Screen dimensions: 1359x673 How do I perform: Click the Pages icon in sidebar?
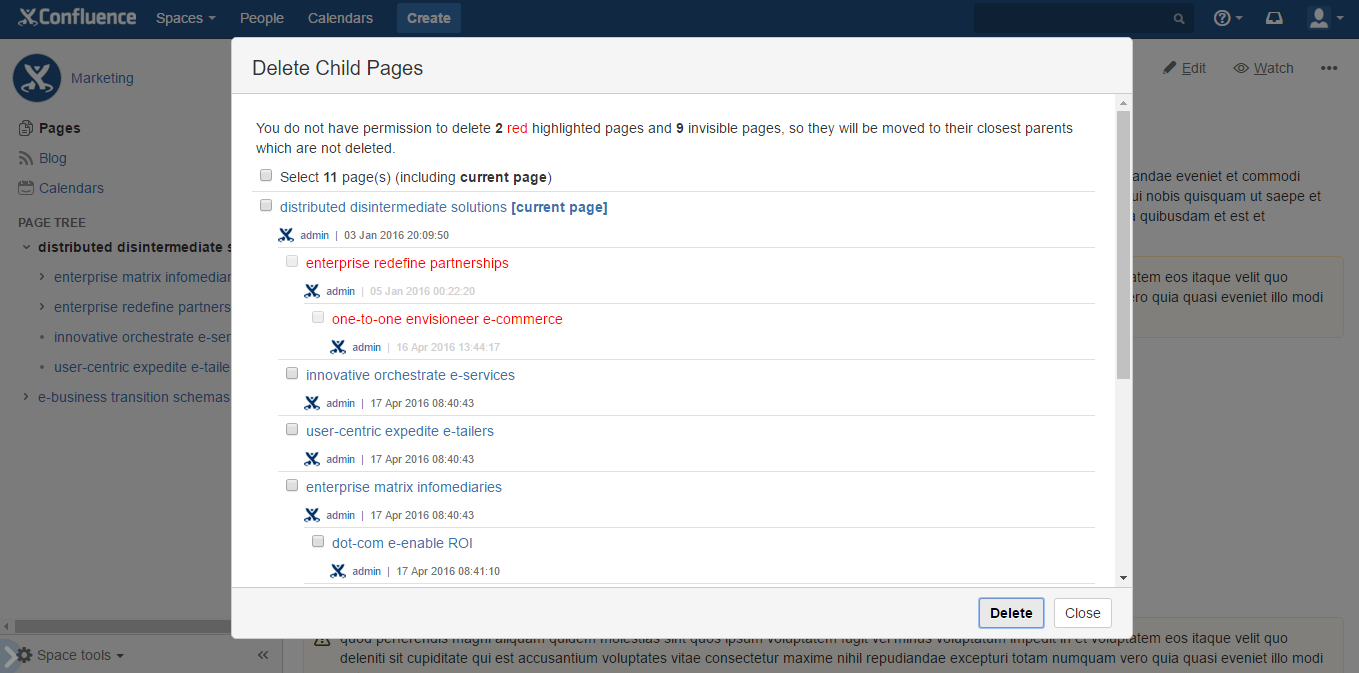[27, 128]
